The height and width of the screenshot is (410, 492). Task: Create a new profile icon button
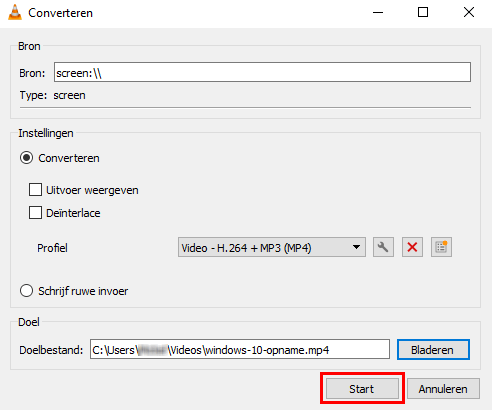point(441,247)
